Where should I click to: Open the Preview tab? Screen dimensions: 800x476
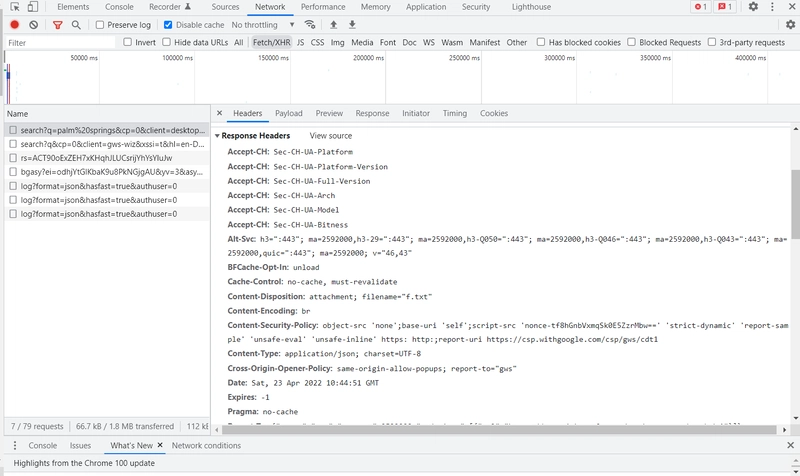click(329, 113)
